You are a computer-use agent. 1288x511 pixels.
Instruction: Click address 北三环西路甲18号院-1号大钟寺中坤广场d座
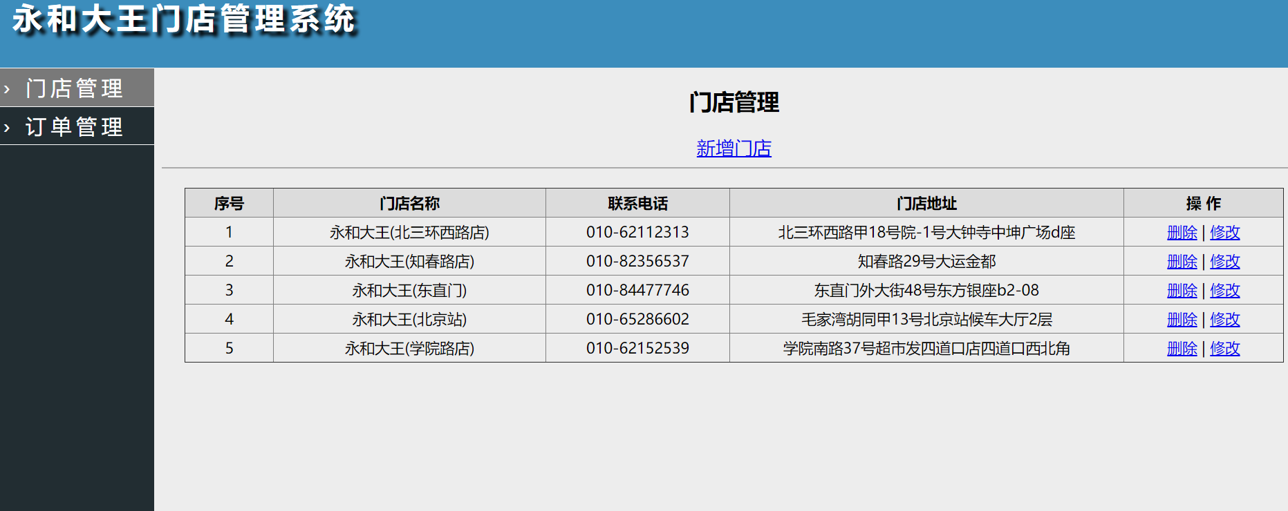tap(927, 232)
